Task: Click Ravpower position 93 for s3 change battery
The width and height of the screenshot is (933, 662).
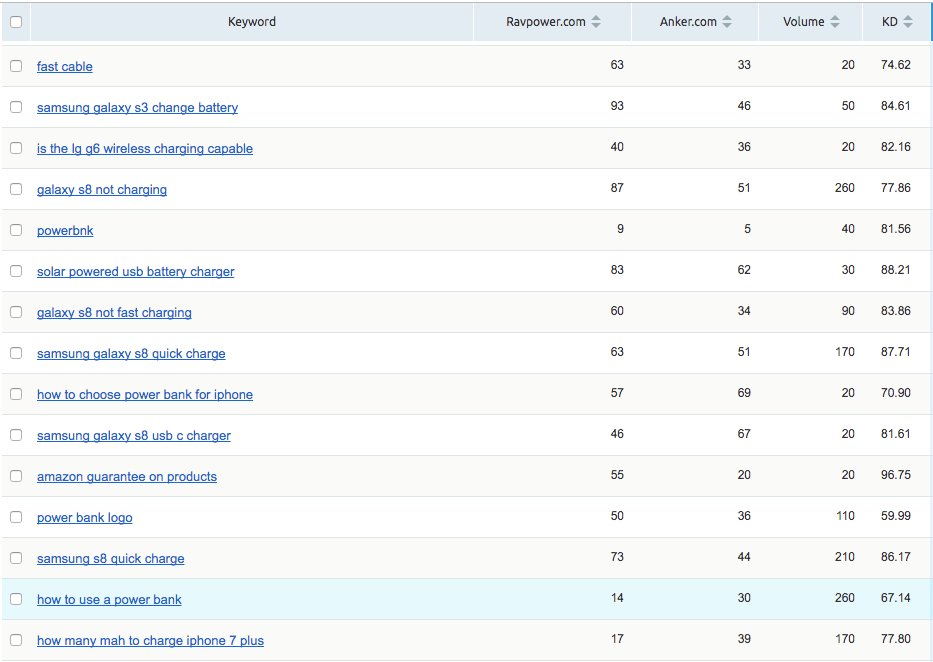Action: [617, 106]
